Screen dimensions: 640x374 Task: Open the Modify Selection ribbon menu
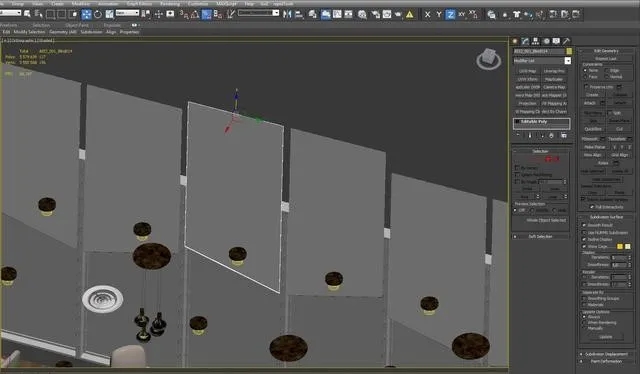click(29, 32)
